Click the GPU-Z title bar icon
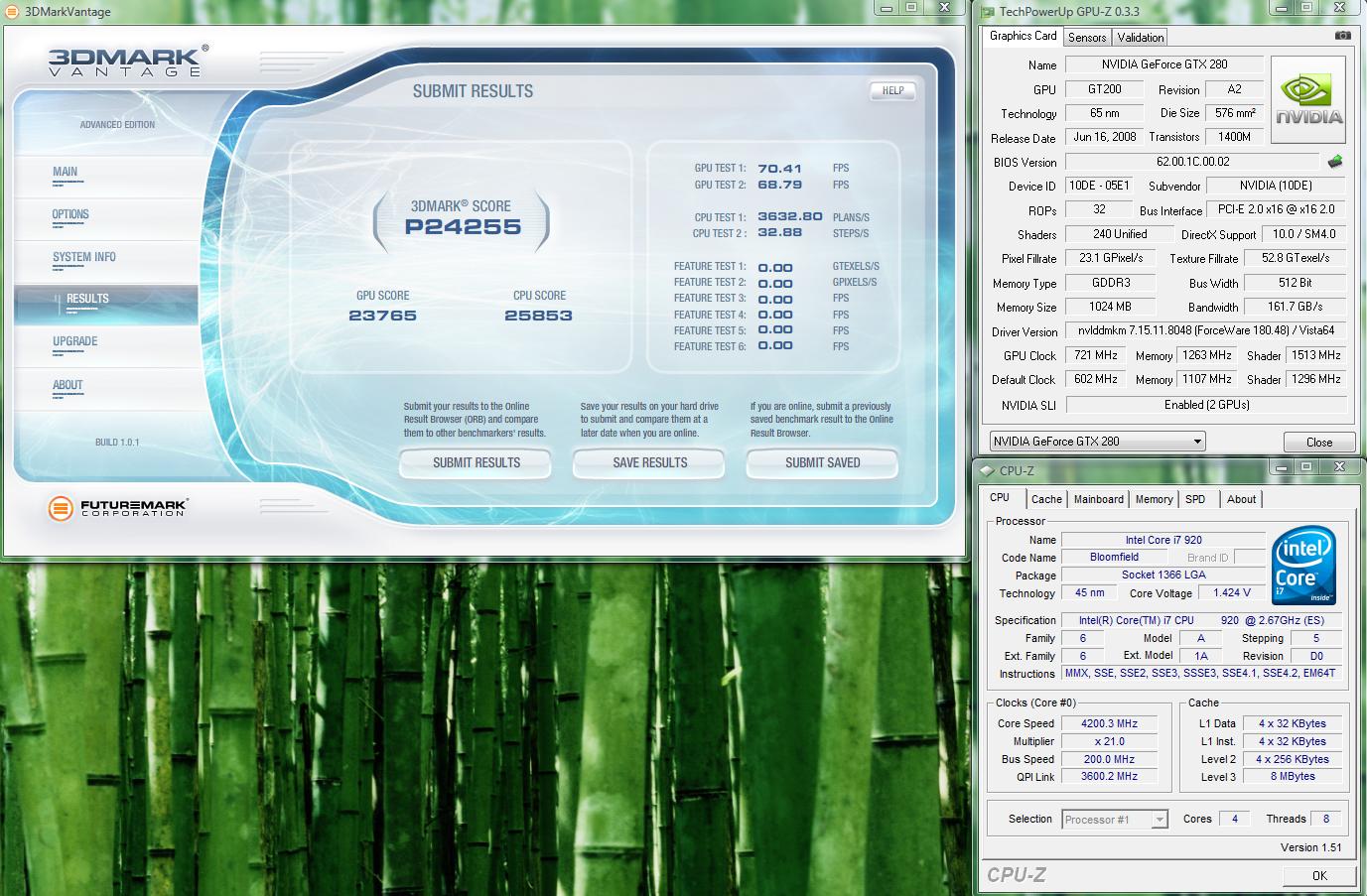The image size is (1367, 896). tap(987, 11)
